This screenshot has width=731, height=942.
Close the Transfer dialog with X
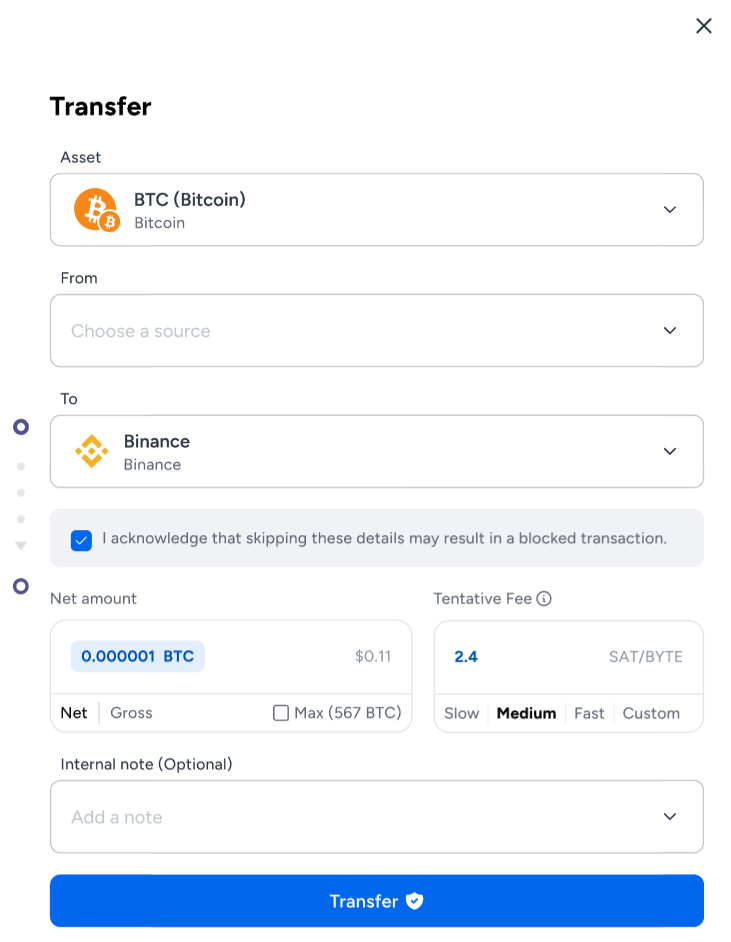pos(703,26)
